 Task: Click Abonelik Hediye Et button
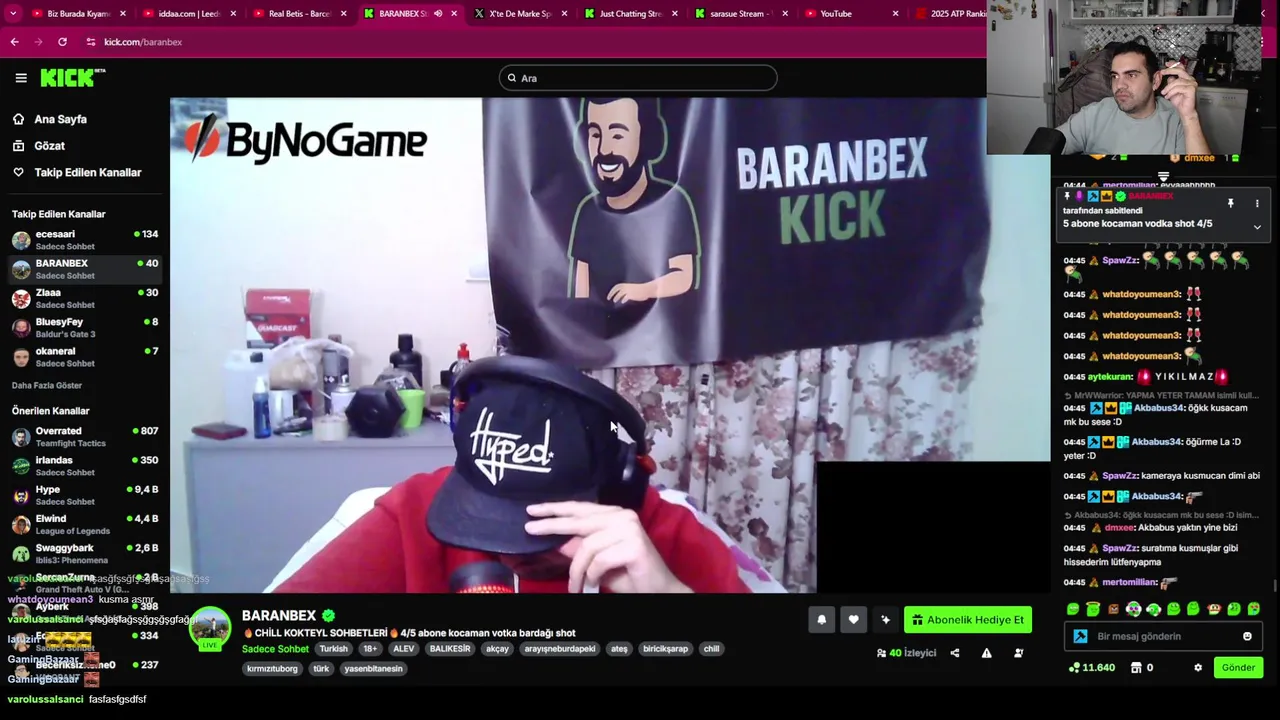pyautogui.click(x=968, y=620)
